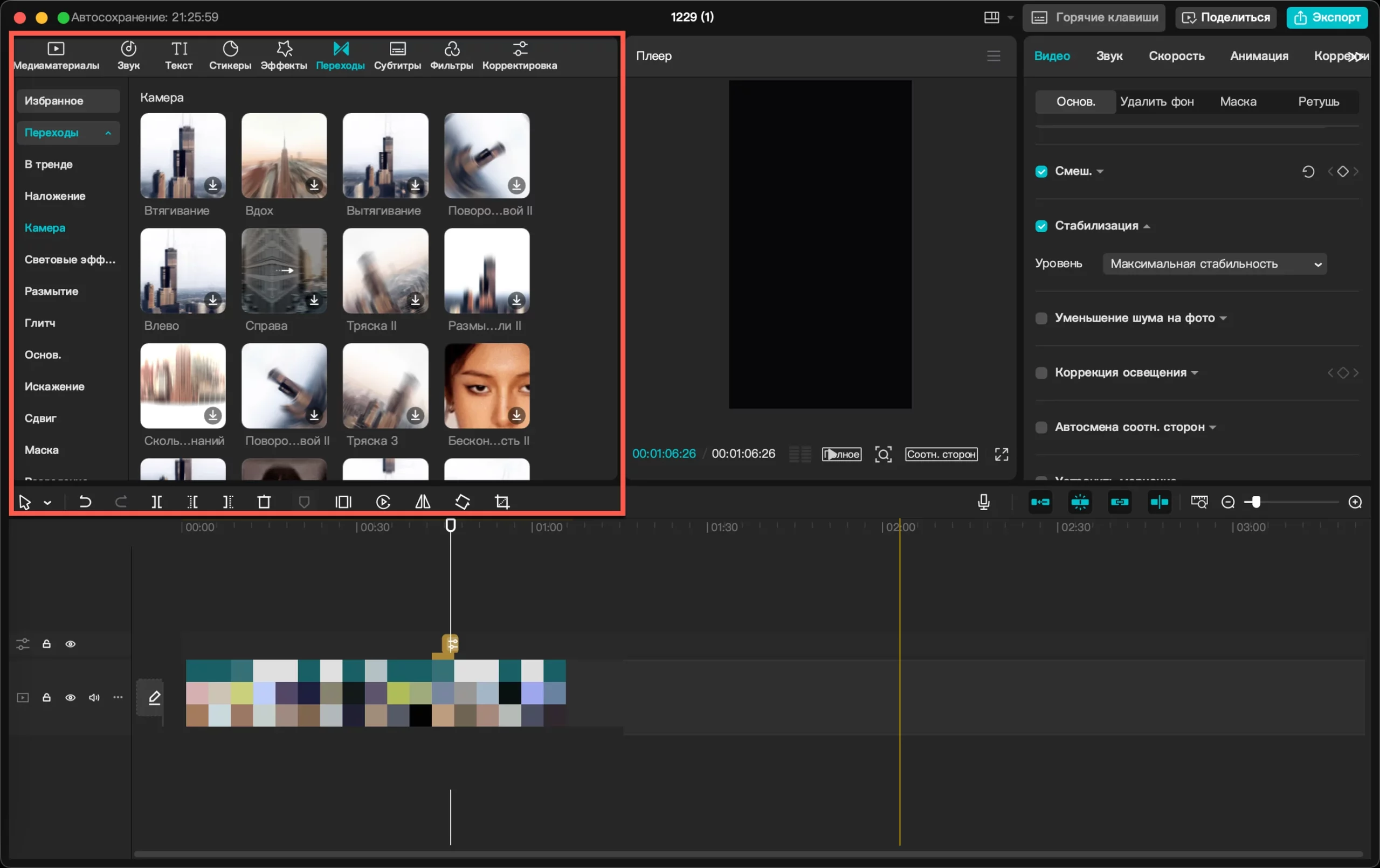Click the Поделиться button
This screenshot has height=868, width=1380.
click(1225, 17)
